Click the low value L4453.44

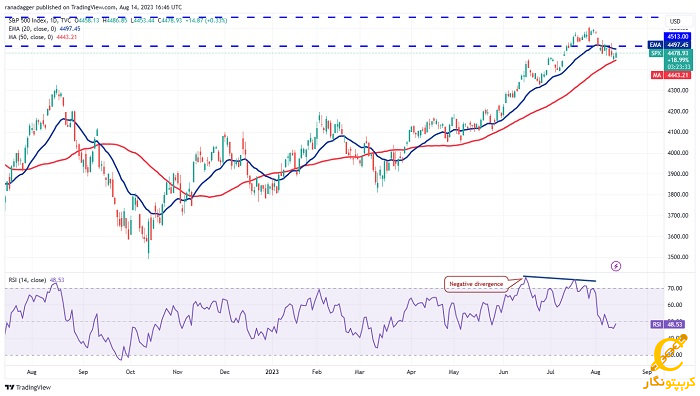coord(142,21)
